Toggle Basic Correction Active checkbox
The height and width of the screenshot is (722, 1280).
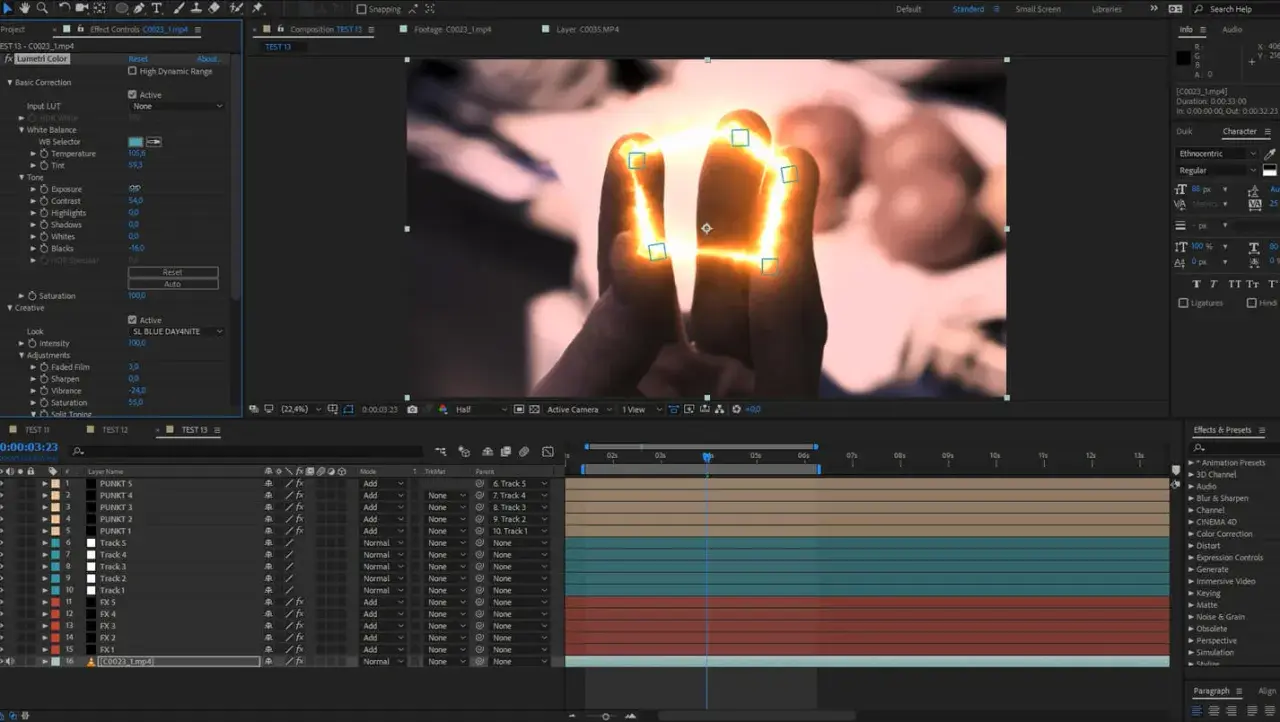coord(133,95)
